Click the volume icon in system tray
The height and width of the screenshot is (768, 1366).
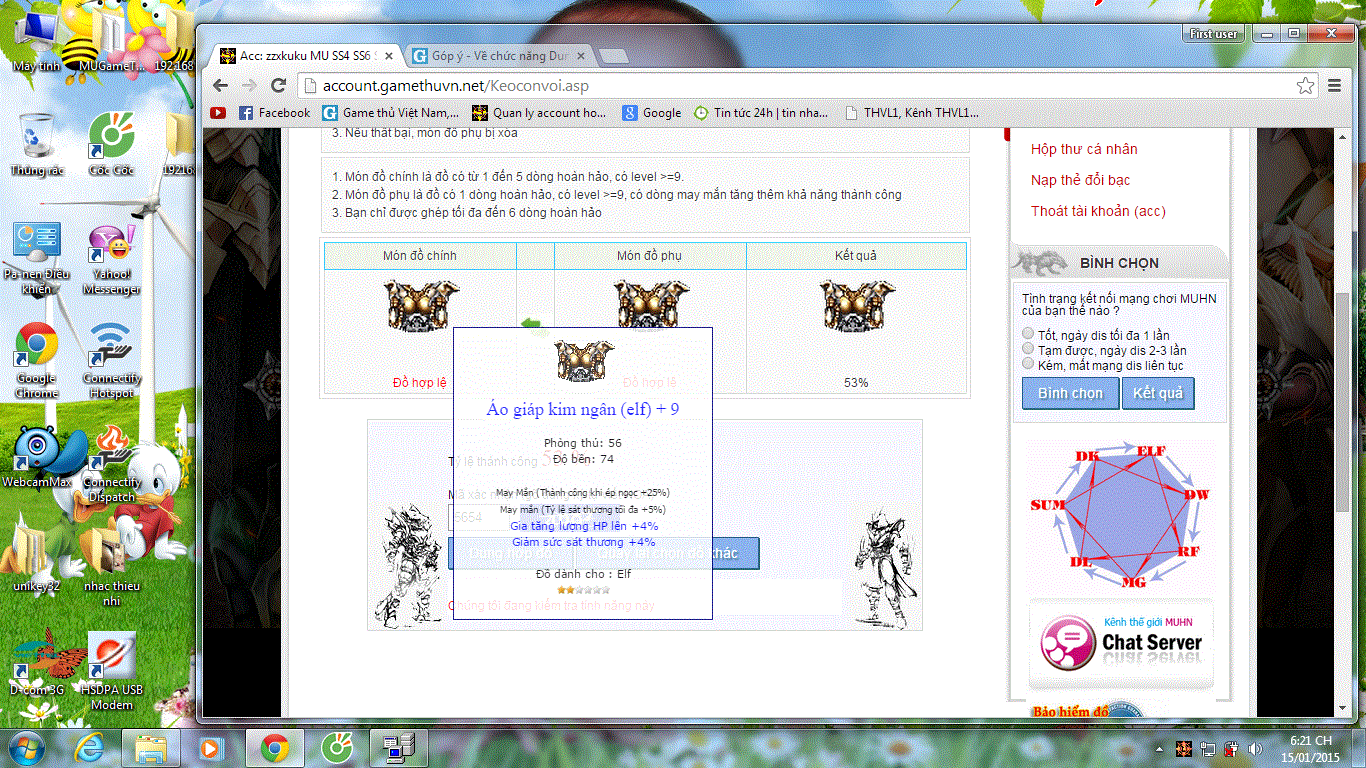click(1254, 748)
